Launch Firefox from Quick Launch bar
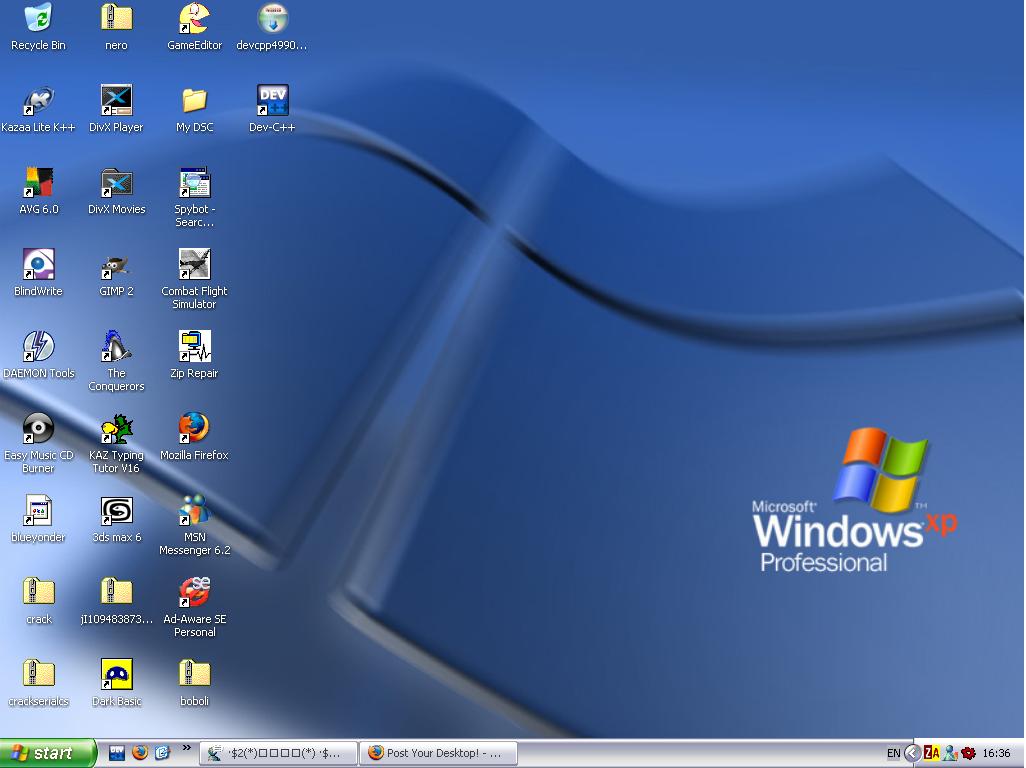This screenshot has height=768, width=1026. pos(139,753)
